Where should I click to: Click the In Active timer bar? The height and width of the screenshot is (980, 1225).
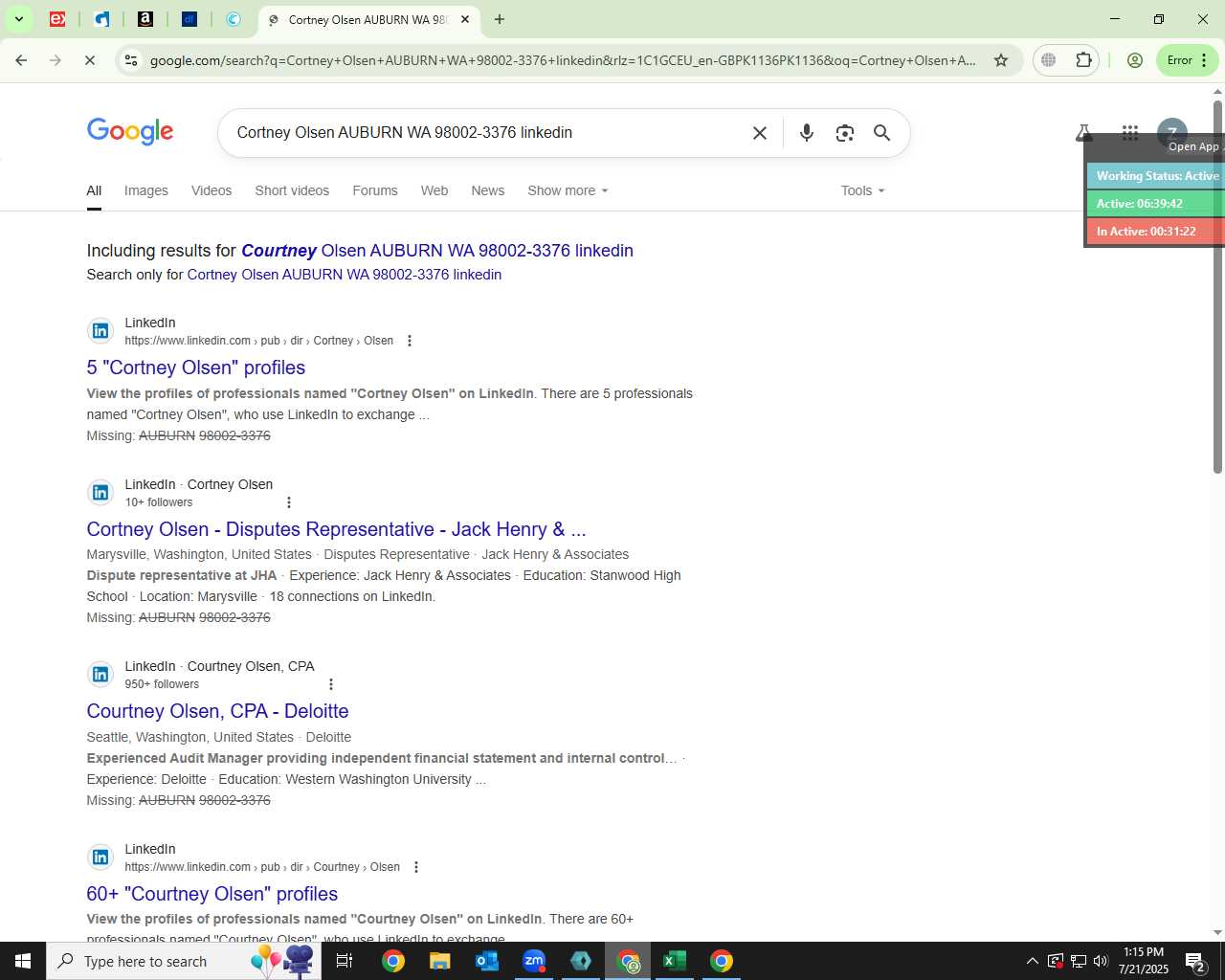click(1155, 232)
